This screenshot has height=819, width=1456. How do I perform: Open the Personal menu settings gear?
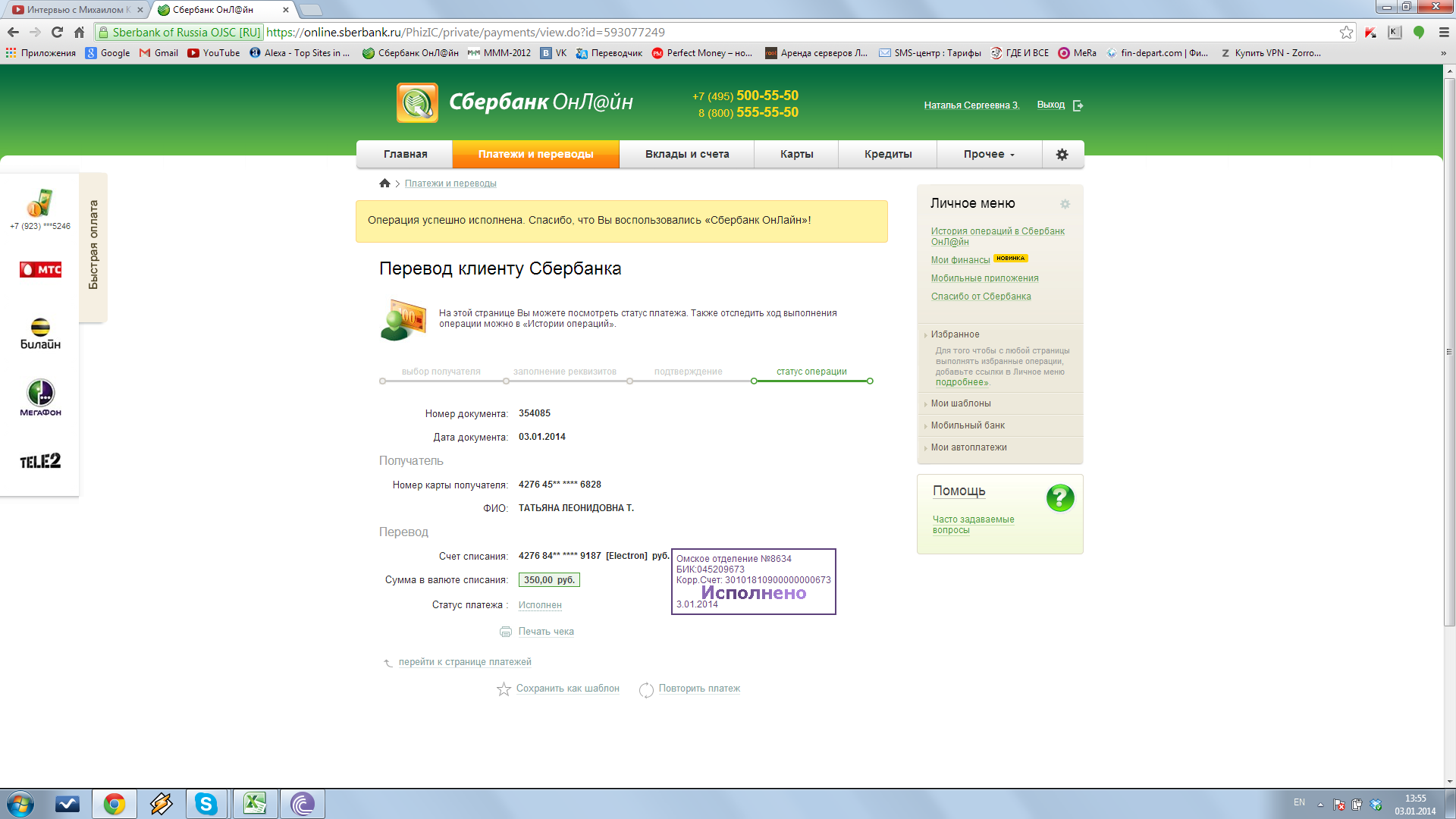(1065, 204)
